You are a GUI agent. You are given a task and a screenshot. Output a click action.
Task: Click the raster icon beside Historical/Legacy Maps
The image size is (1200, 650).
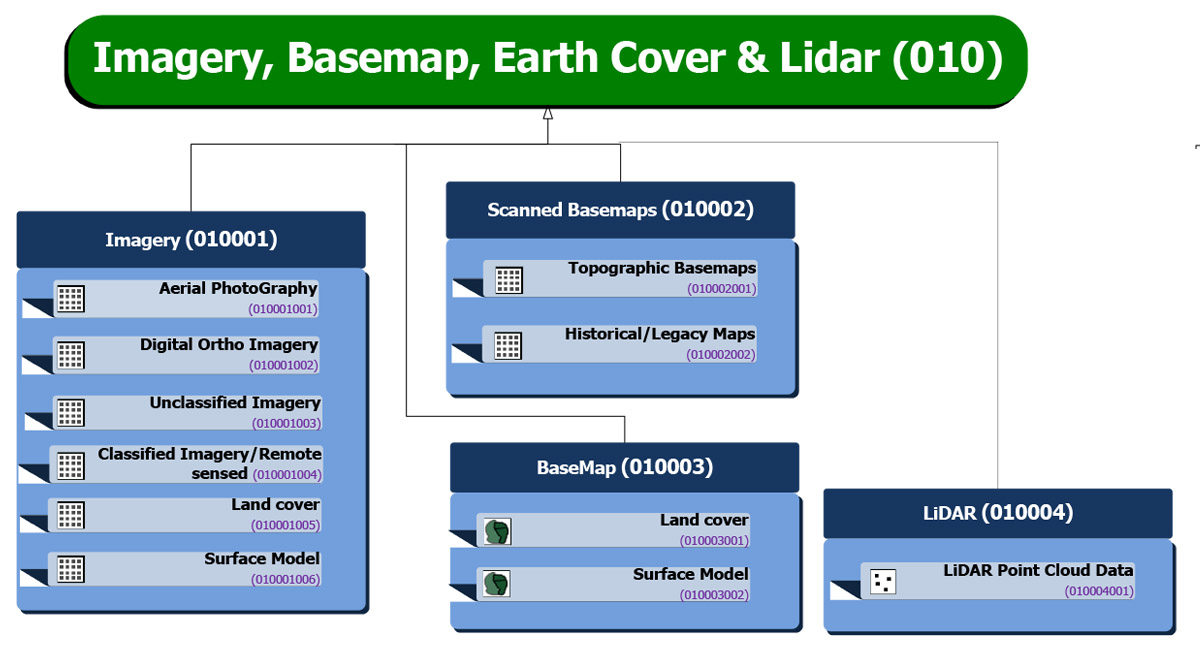click(508, 346)
